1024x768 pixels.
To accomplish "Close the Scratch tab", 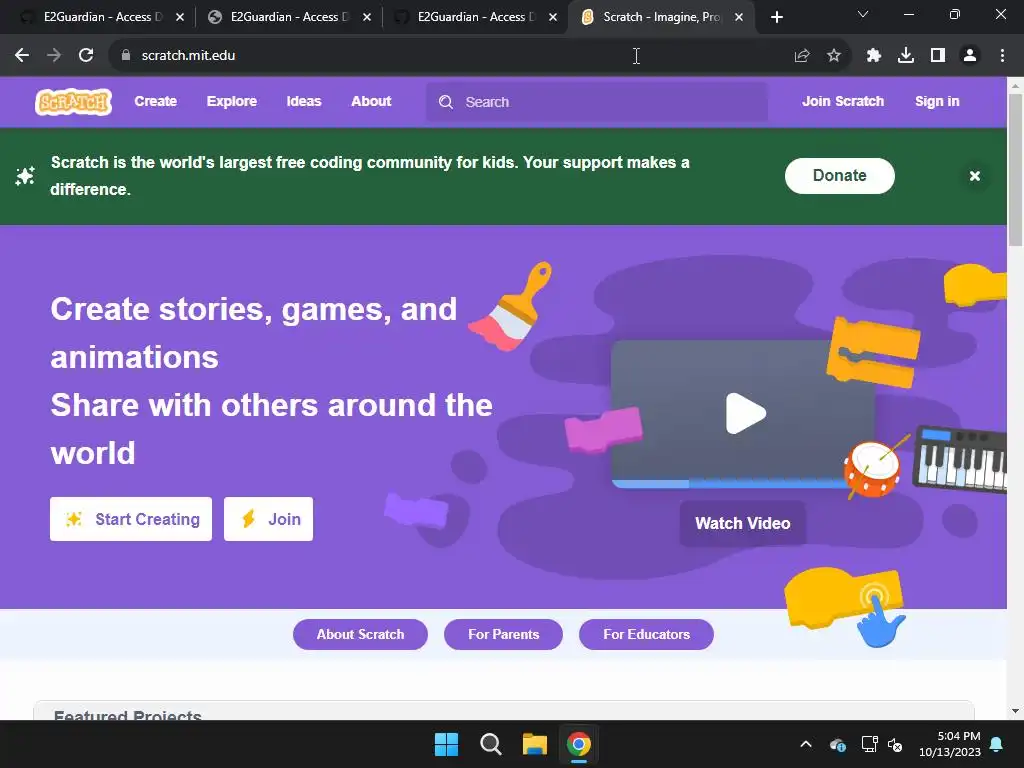I will click(739, 18).
